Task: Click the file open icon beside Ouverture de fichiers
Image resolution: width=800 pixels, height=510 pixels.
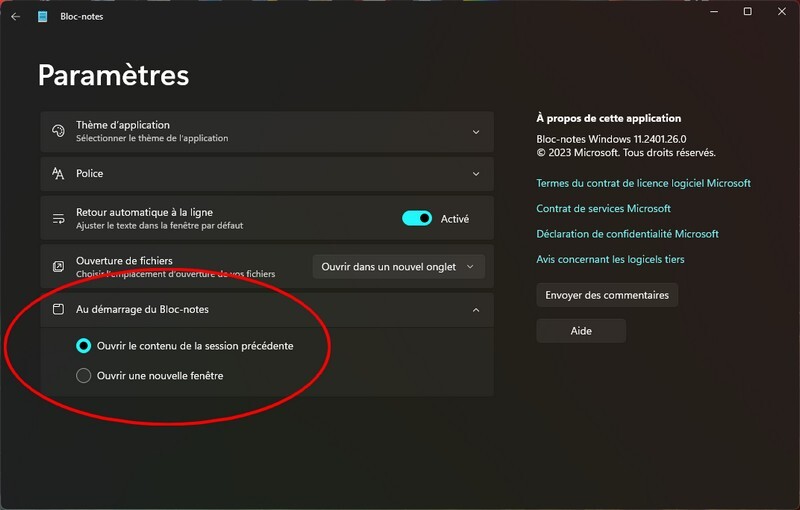Action: (x=58, y=266)
